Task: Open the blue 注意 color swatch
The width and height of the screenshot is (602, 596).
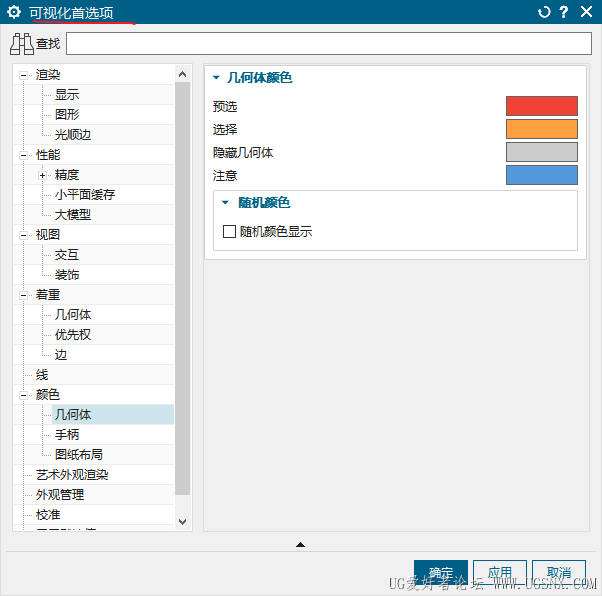Action: [541, 175]
